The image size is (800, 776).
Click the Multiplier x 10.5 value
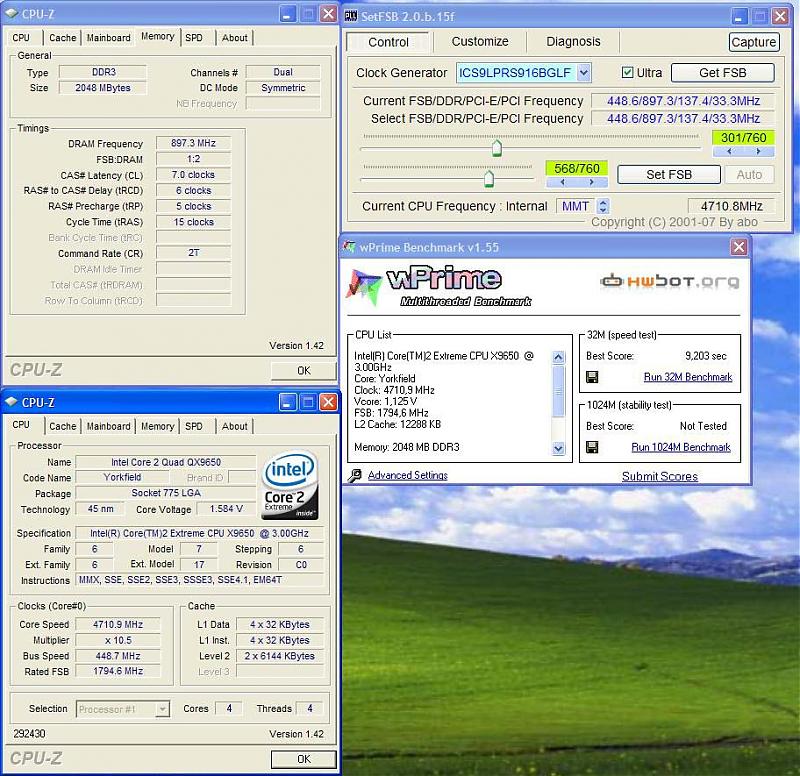pos(118,640)
